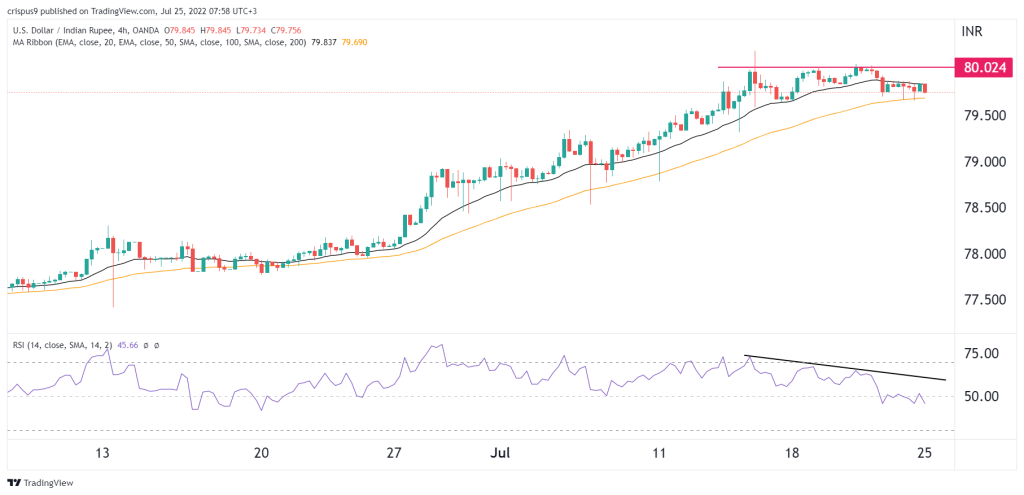Click the TradingView logo at bottom left
Image resolution: width=1024 pixels, height=495 pixels.
click(x=40, y=483)
